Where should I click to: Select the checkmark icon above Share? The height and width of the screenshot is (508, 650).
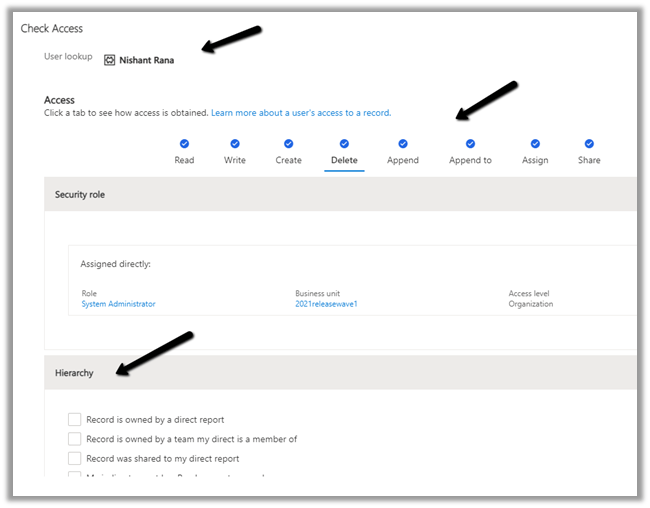pos(589,144)
